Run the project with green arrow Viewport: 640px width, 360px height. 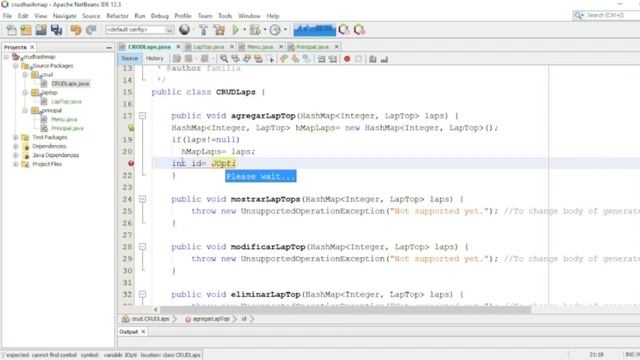(x=236, y=30)
